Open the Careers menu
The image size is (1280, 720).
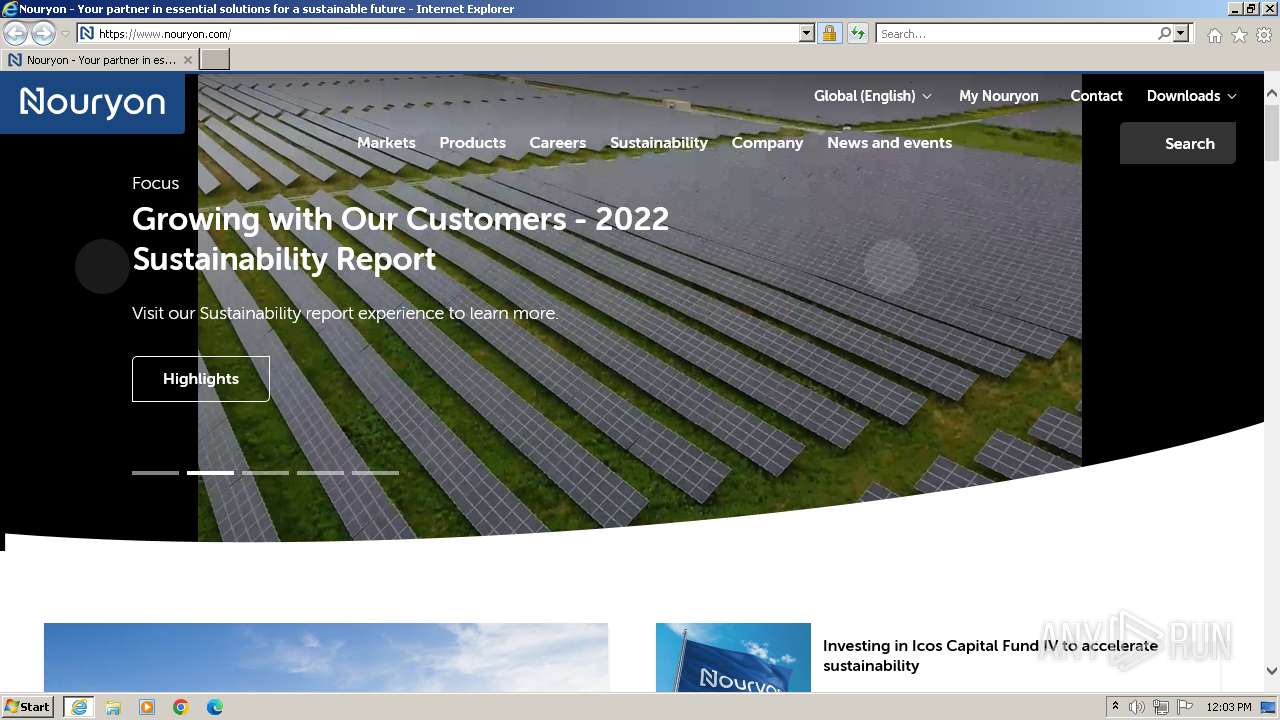click(x=557, y=143)
